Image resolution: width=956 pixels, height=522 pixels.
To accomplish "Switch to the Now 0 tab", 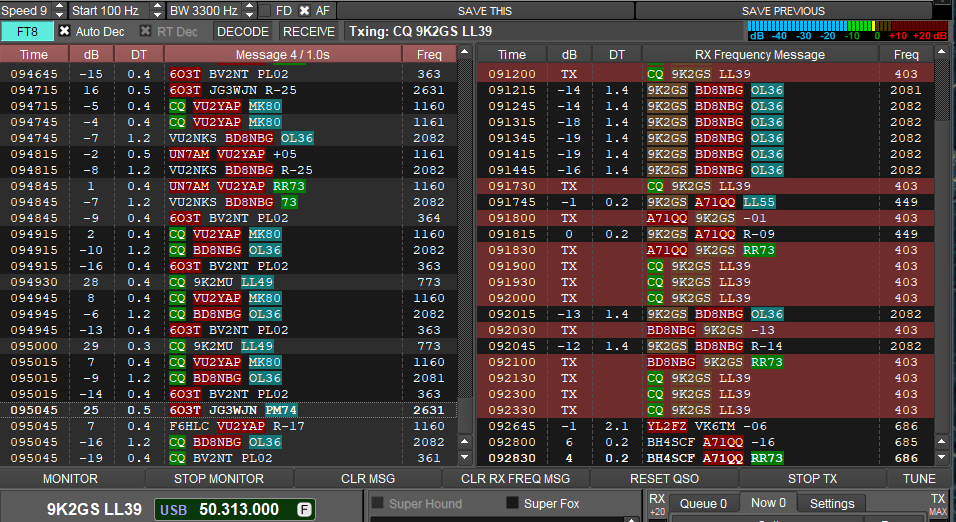I will pos(768,502).
